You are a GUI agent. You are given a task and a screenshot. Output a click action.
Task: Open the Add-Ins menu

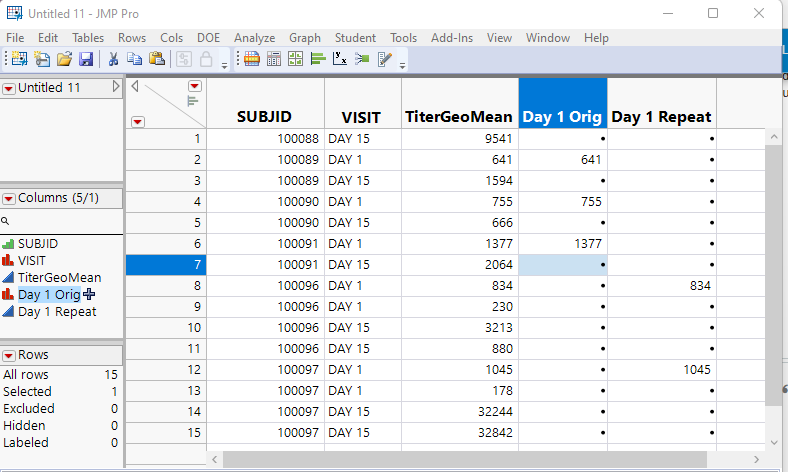pos(452,38)
